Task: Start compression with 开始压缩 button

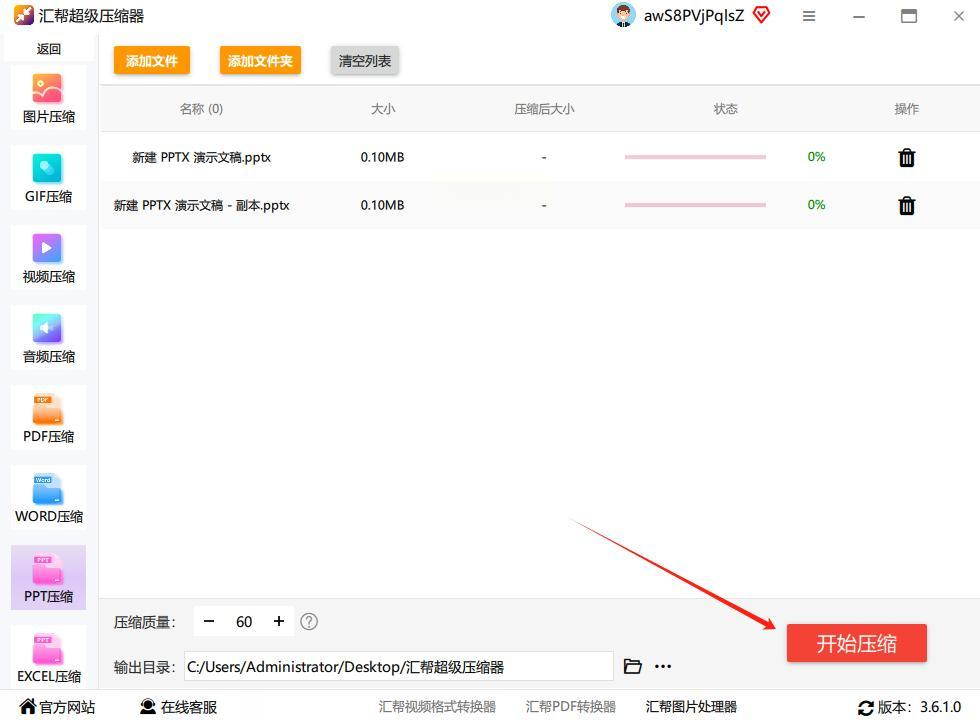Action: click(x=856, y=643)
